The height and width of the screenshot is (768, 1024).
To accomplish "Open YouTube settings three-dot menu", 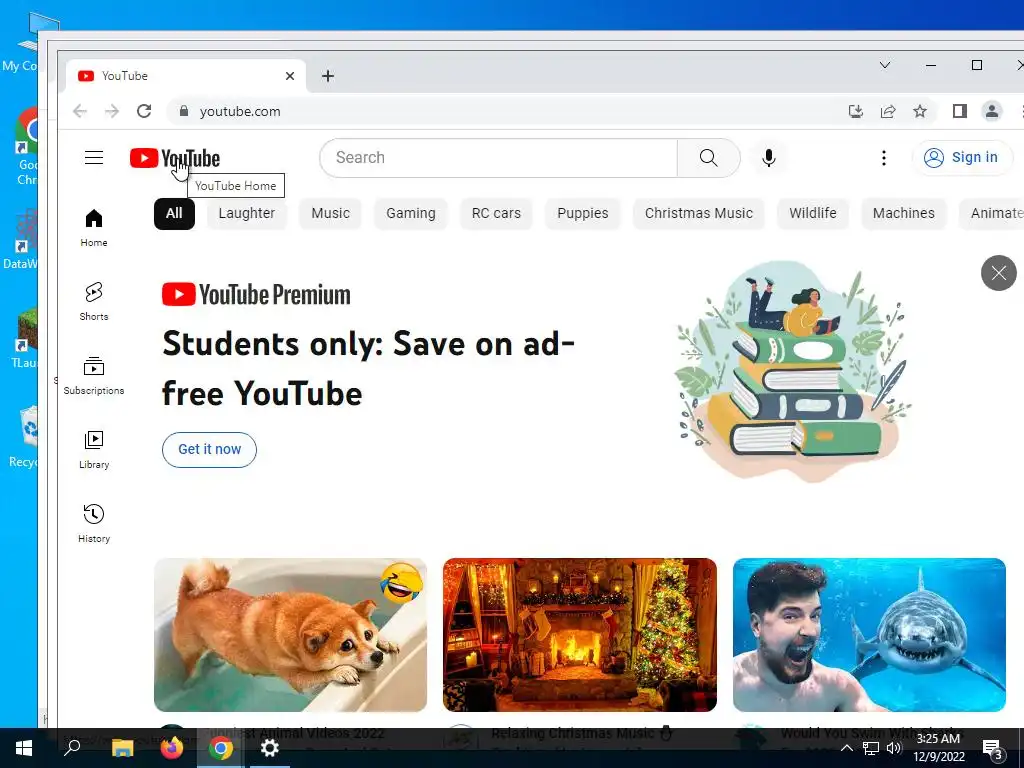I will point(884,157).
